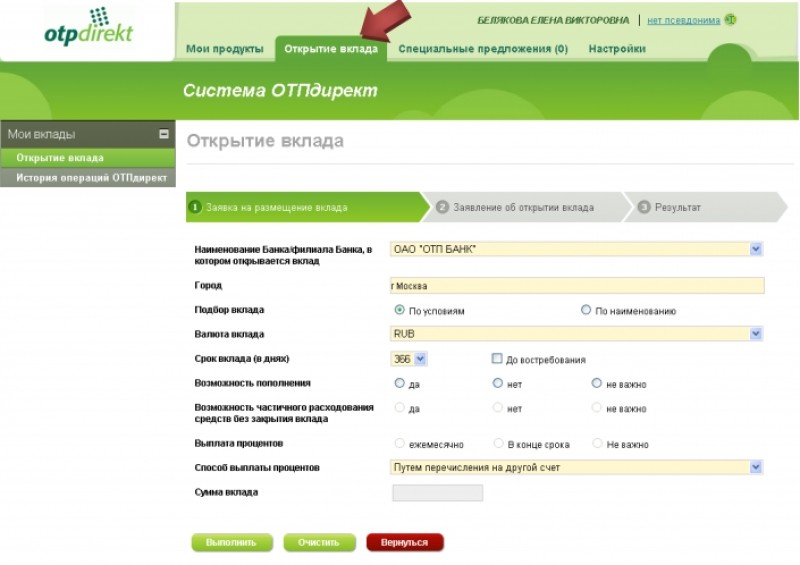Open the Способ выплаты процентов dropdown

[756, 467]
